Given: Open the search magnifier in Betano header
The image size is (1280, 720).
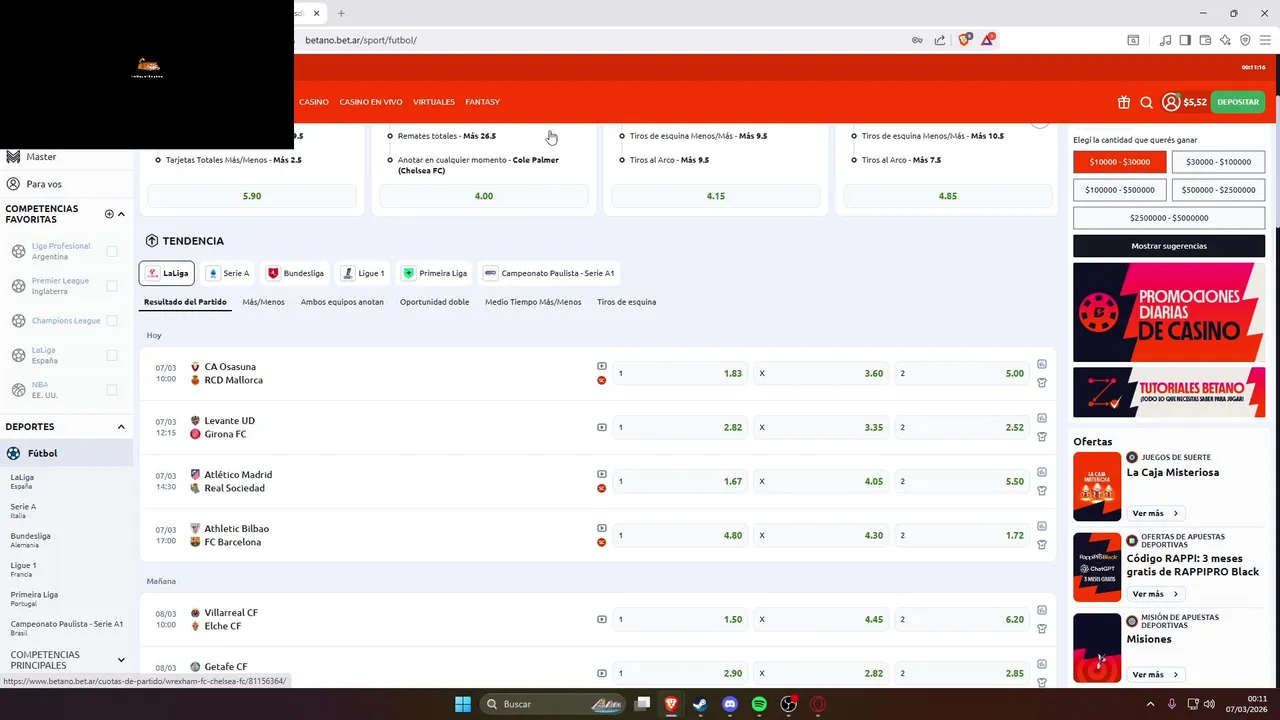Looking at the screenshot, I should (1147, 102).
